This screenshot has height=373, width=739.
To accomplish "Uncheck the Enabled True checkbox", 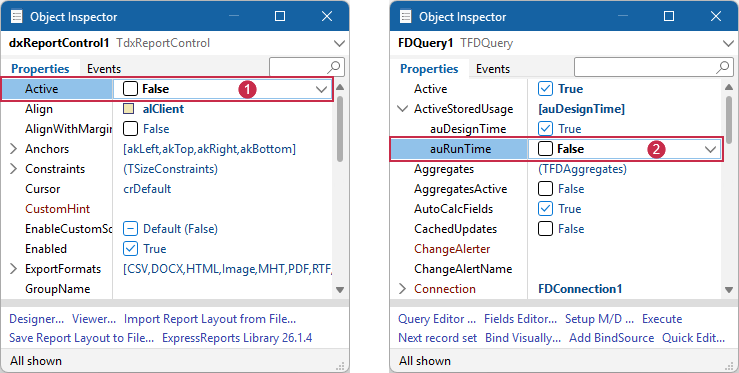I will pyautogui.click(x=130, y=249).
